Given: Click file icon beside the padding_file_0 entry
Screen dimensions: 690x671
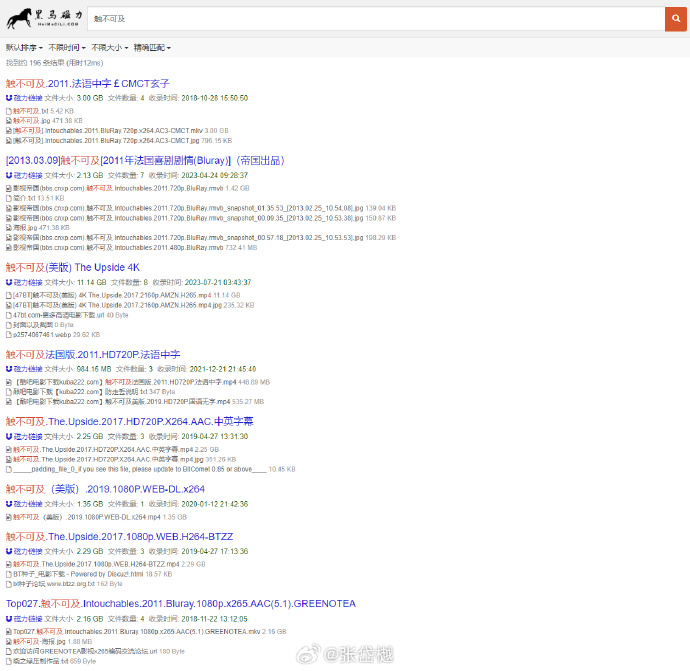Looking at the screenshot, I should pyautogui.click(x=9, y=469).
